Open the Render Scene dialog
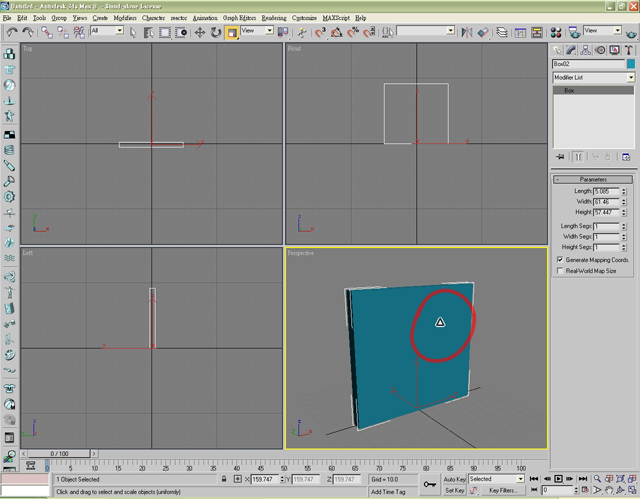This screenshot has height=499, width=640. 574,32
